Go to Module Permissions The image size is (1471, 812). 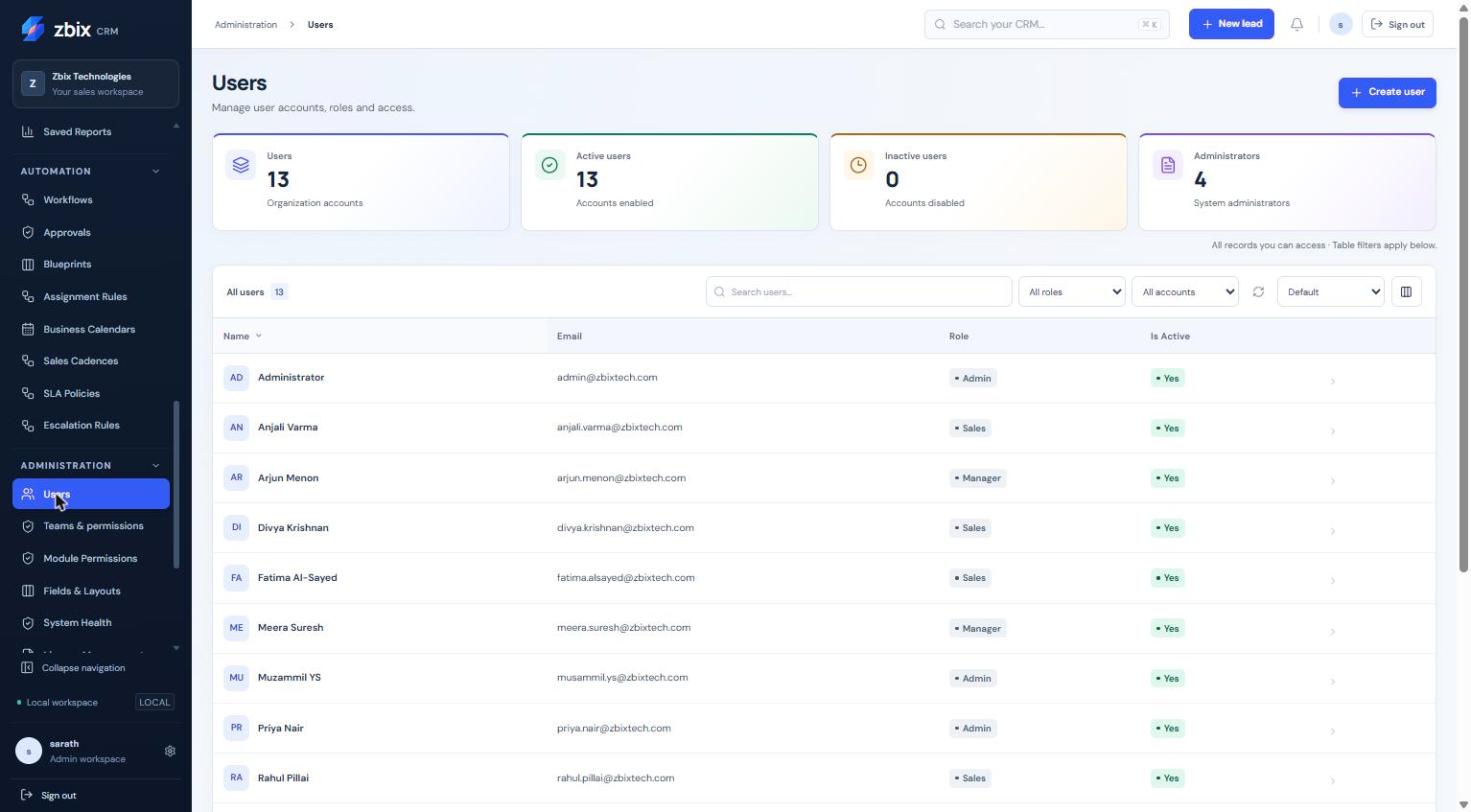coord(91,559)
